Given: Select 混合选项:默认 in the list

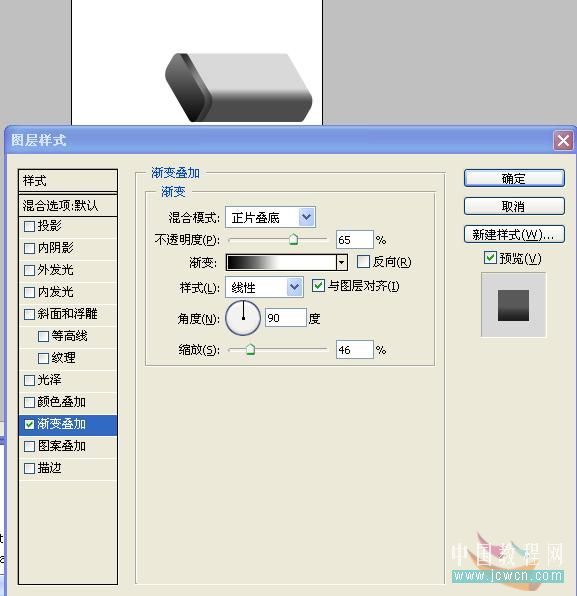Looking at the screenshot, I should [x=68, y=206].
